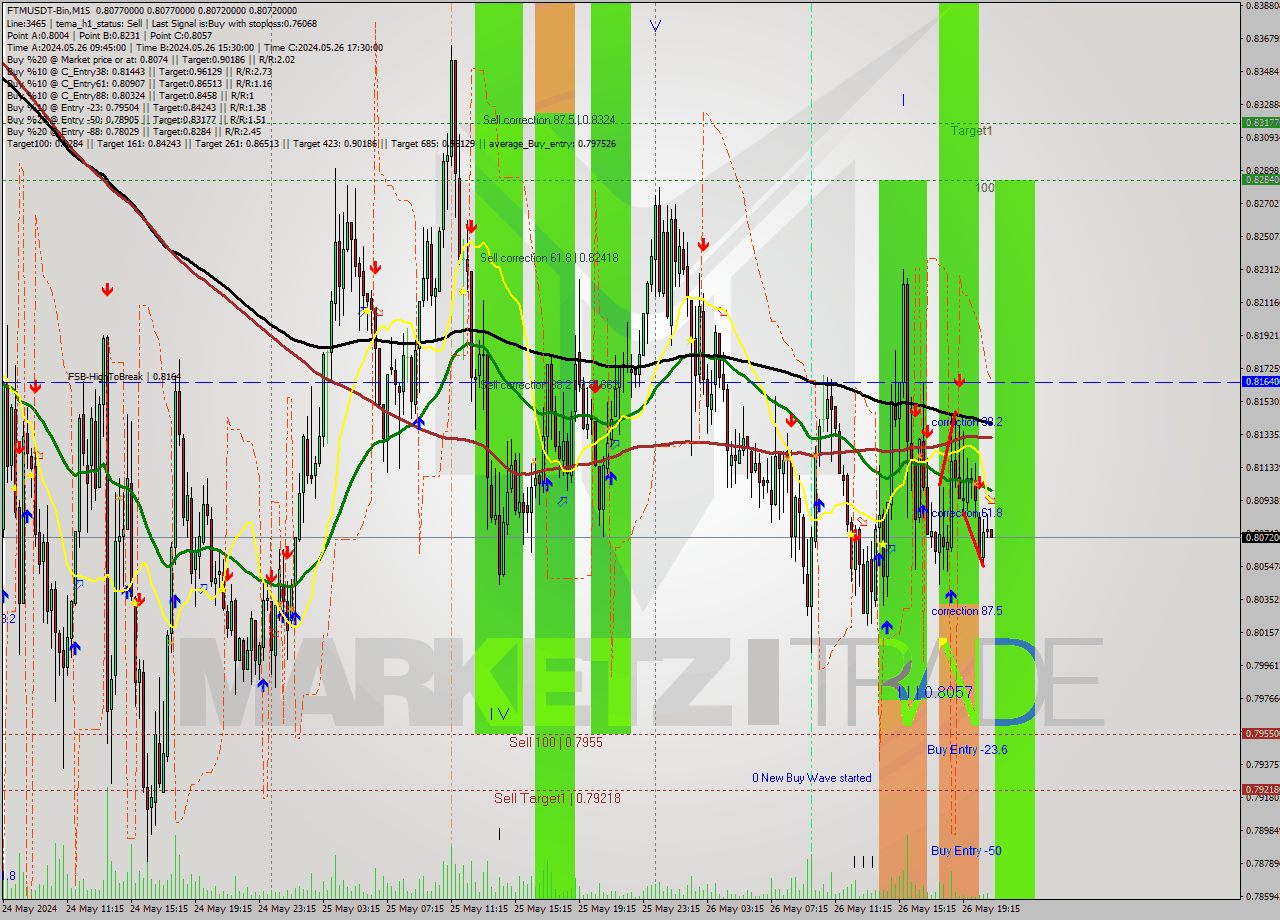Click the '| | | 0.8057' wave label
The image size is (1280, 920).
[x=934, y=692]
